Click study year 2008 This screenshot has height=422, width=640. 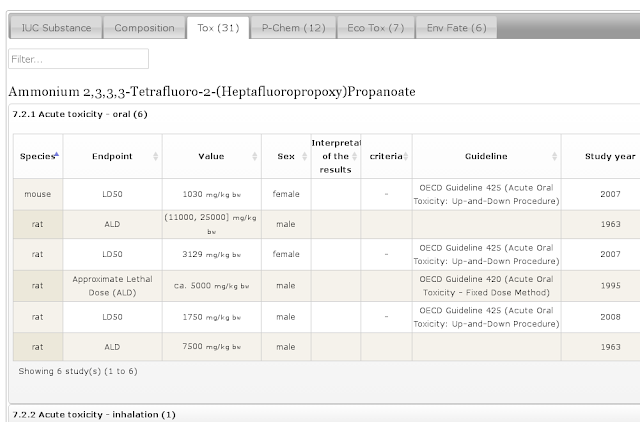click(x=610, y=317)
